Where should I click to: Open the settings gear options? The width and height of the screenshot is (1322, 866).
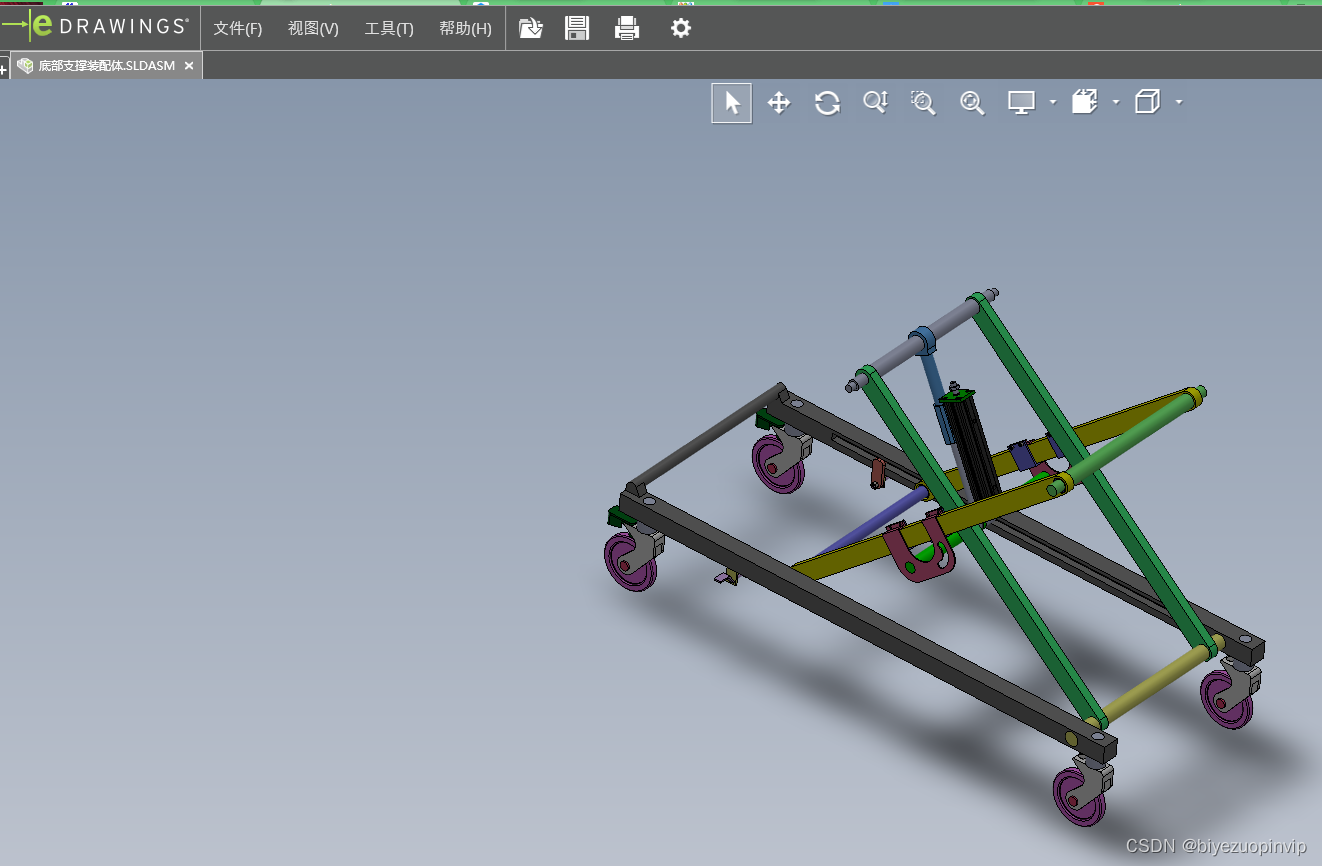click(x=681, y=28)
